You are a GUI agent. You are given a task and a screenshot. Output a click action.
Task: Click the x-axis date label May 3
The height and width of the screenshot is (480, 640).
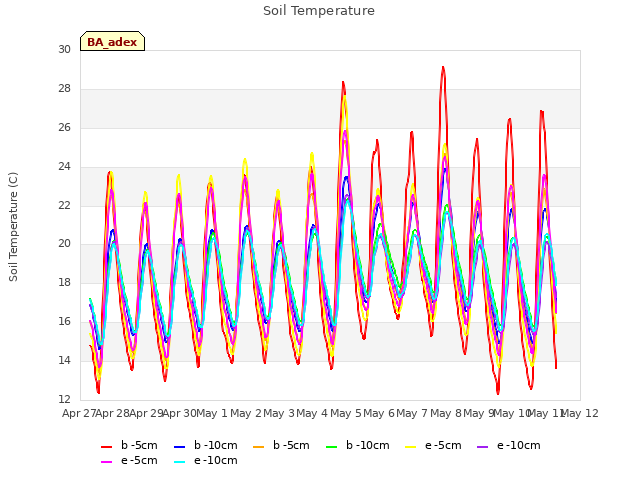tap(279, 414)
